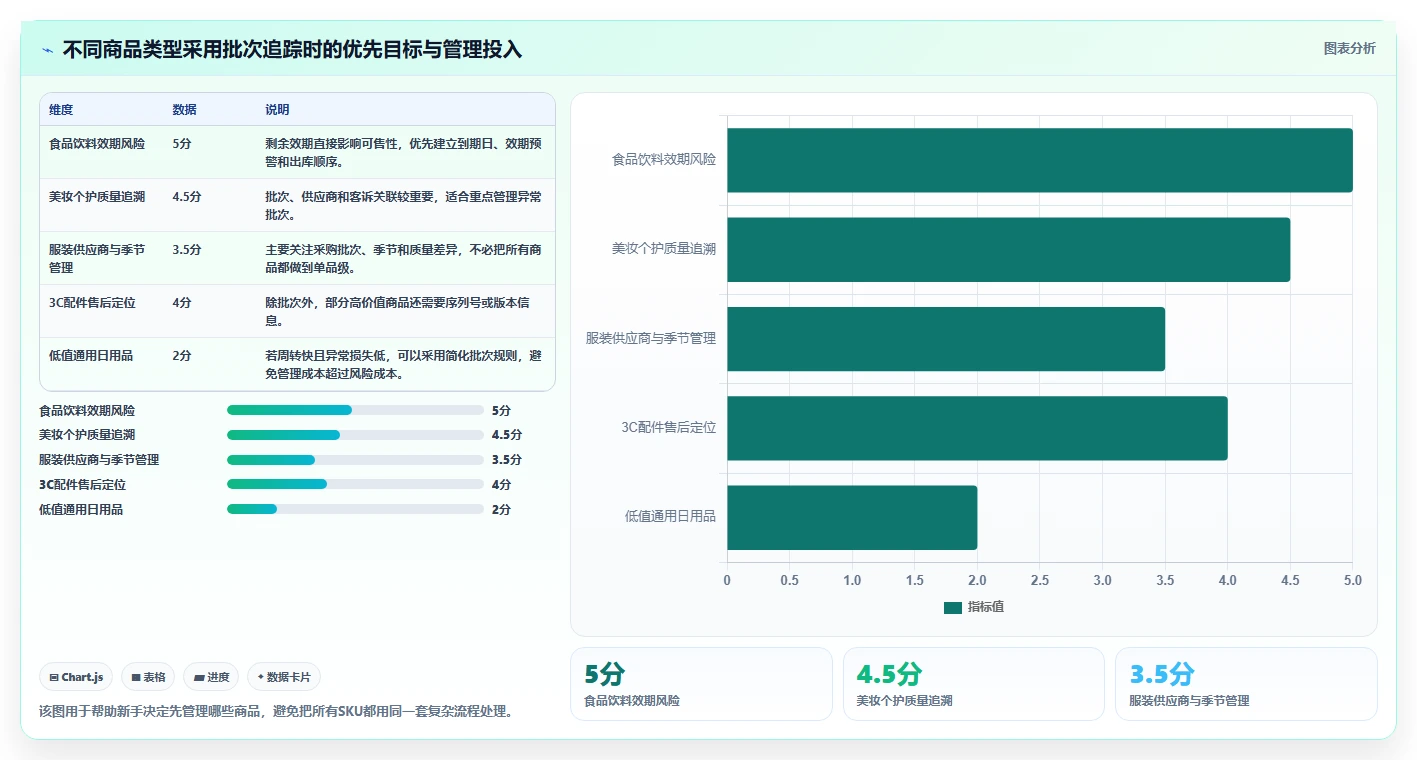Screen dimensions: 1417x760
Task: Click the 食品饮料效期风险 chart axis label
Action: click(664, 160)
